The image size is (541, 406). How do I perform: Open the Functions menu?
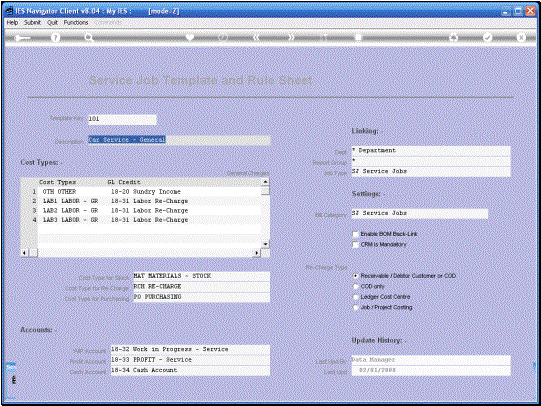pyautogui.click(x=76, y=22)
